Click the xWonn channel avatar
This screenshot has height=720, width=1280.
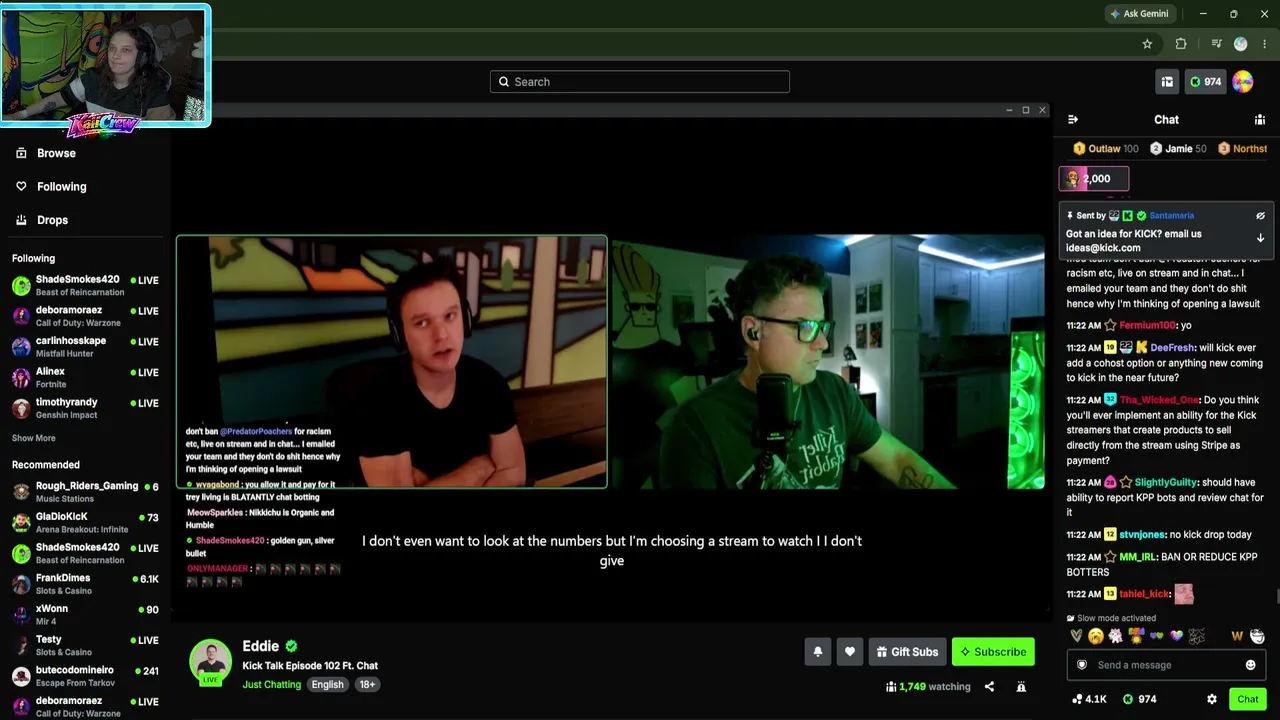(21, 615)
